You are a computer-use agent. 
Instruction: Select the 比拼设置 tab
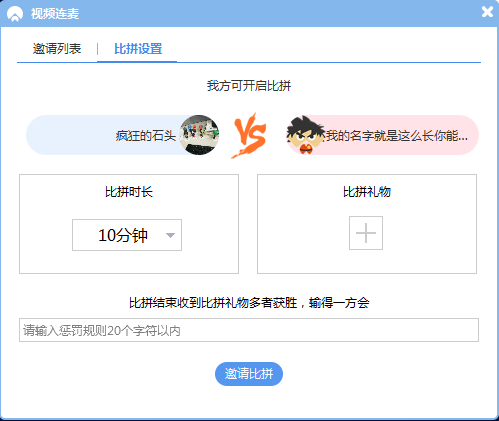tap(138, 49)
